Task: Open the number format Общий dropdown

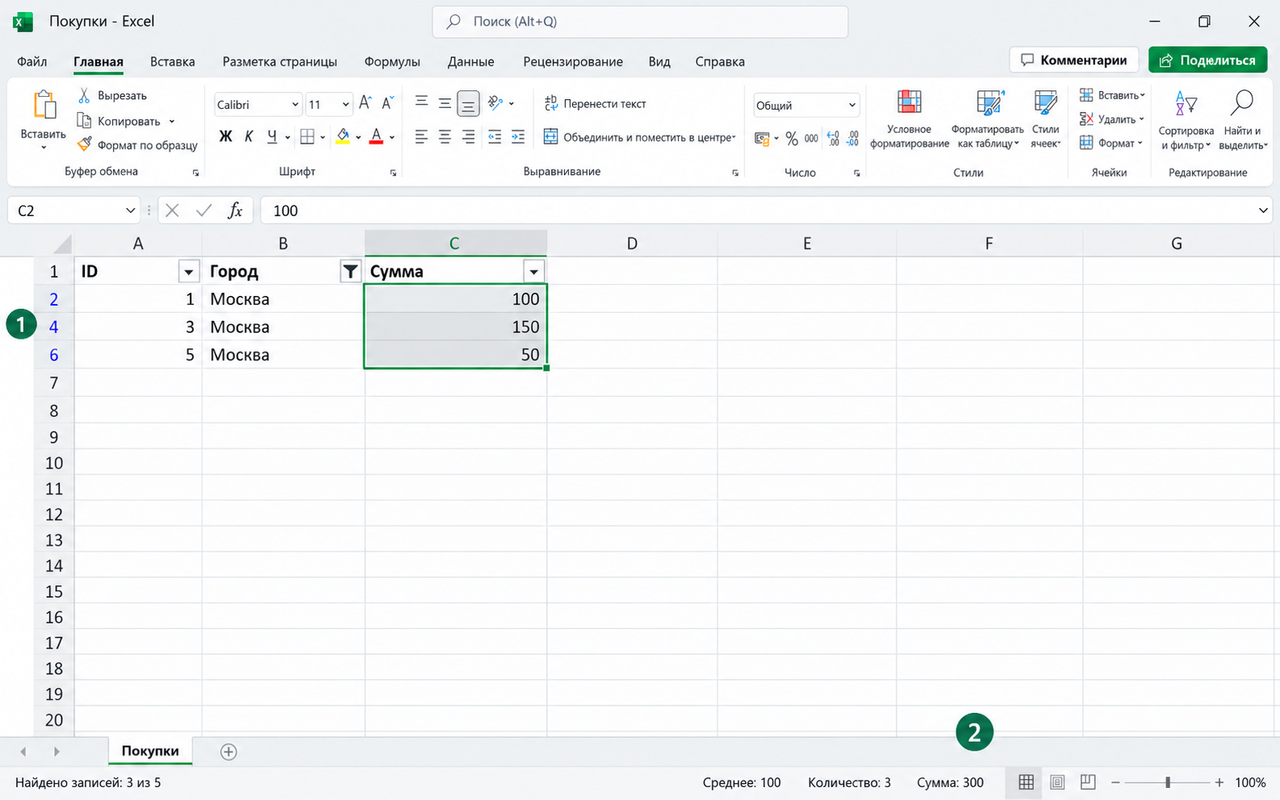Action: coord(852,105)
